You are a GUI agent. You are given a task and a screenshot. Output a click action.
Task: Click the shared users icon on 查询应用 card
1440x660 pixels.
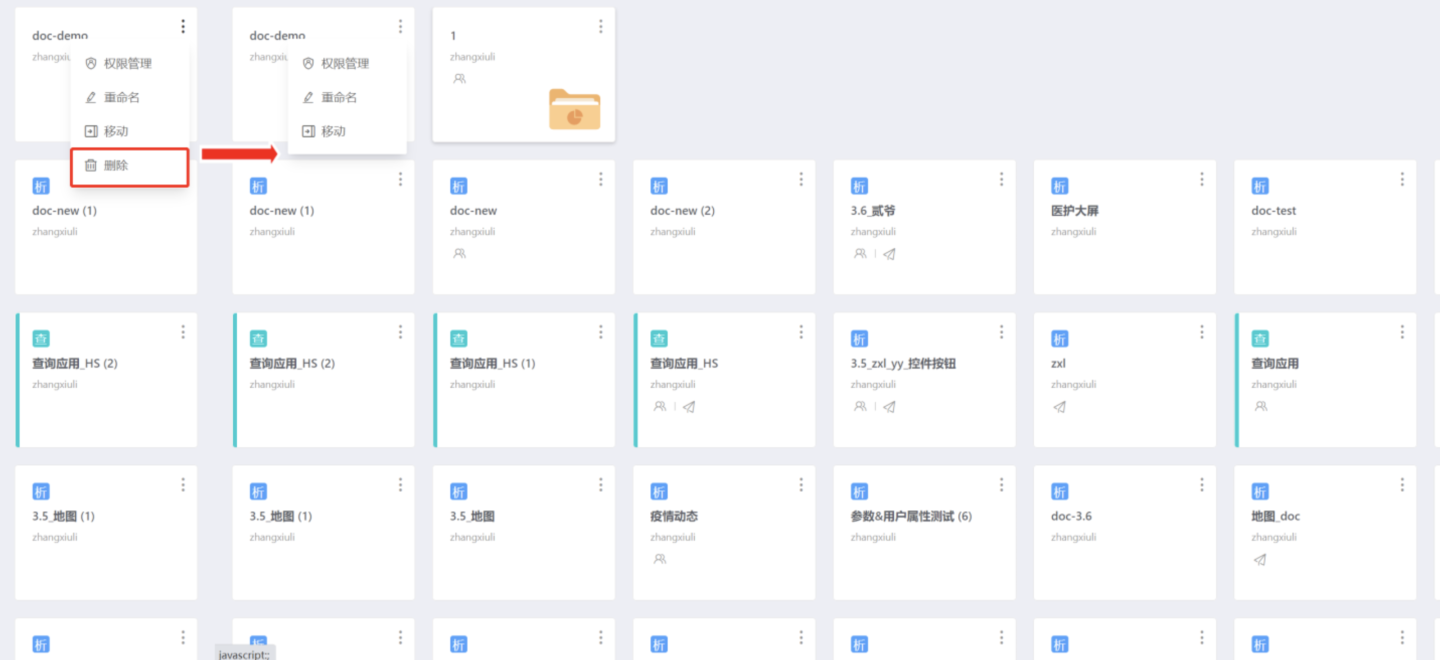coord(1260,407)
